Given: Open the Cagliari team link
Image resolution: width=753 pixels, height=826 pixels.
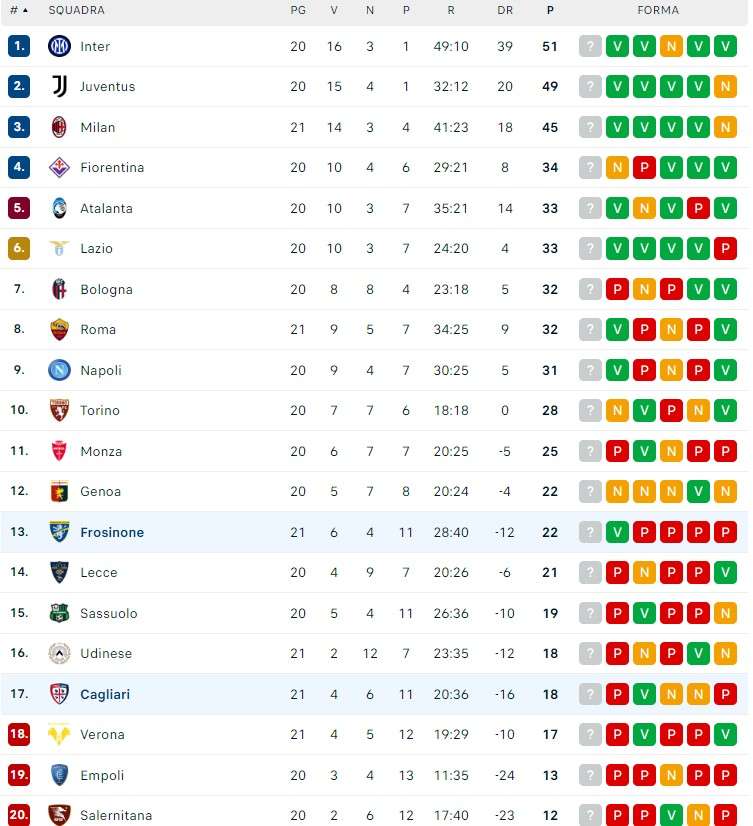Looking at the screenshot, I should coord(105,695).
